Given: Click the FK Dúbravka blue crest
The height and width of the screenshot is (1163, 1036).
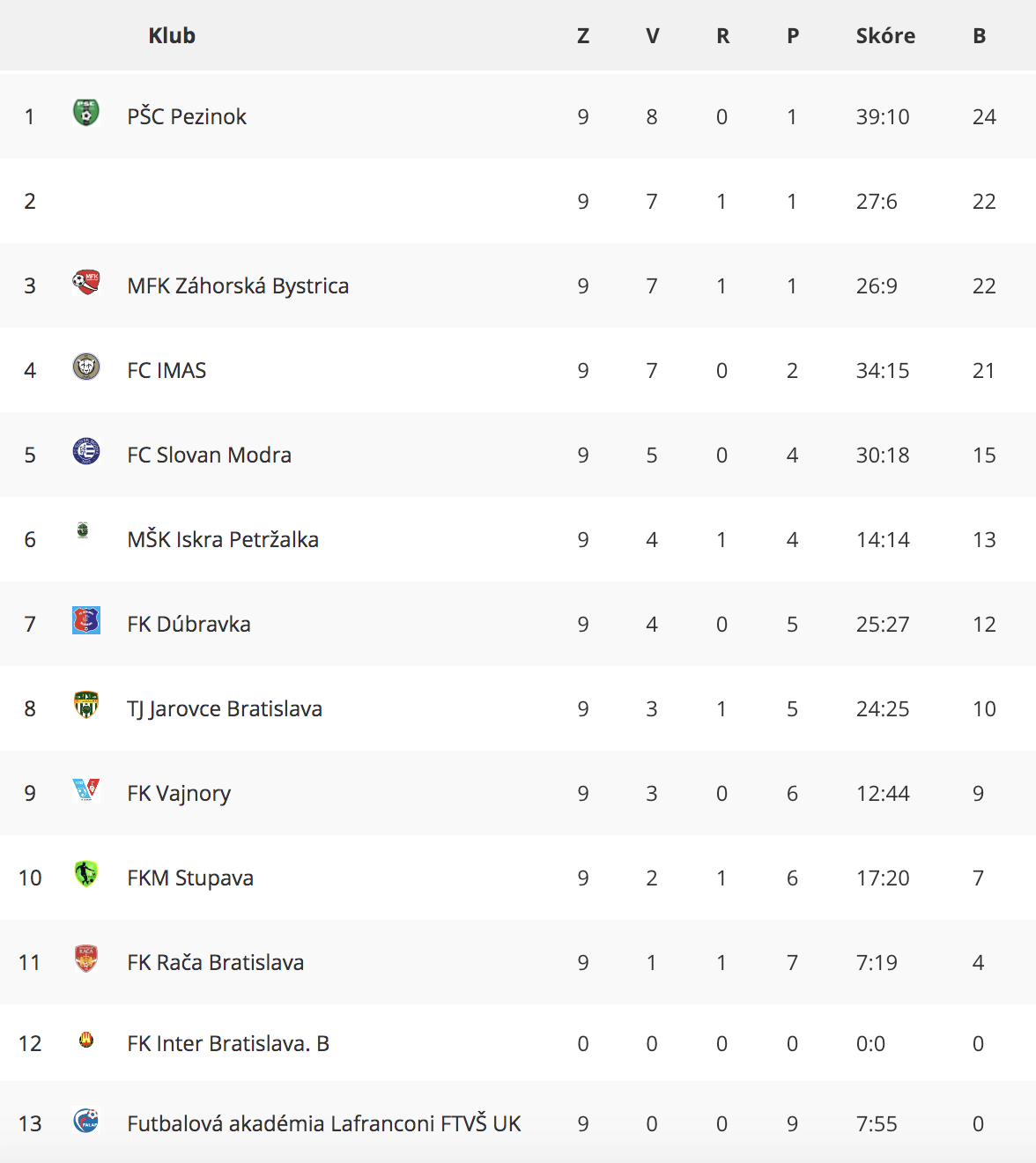Looking at the screenshot, I should point(86,620).
